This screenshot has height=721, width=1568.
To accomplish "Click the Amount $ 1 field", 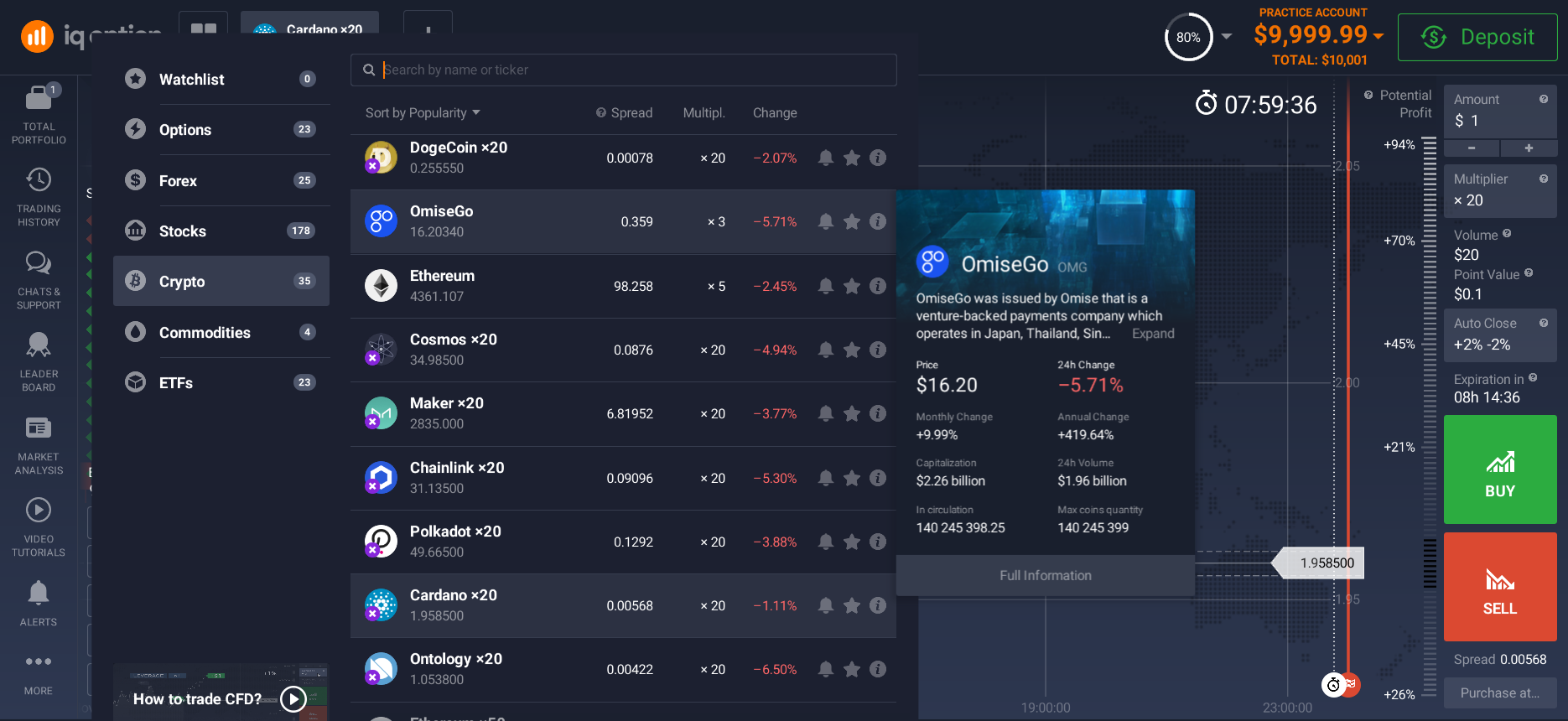I will pyautogui.click(x=1500, y=111).
